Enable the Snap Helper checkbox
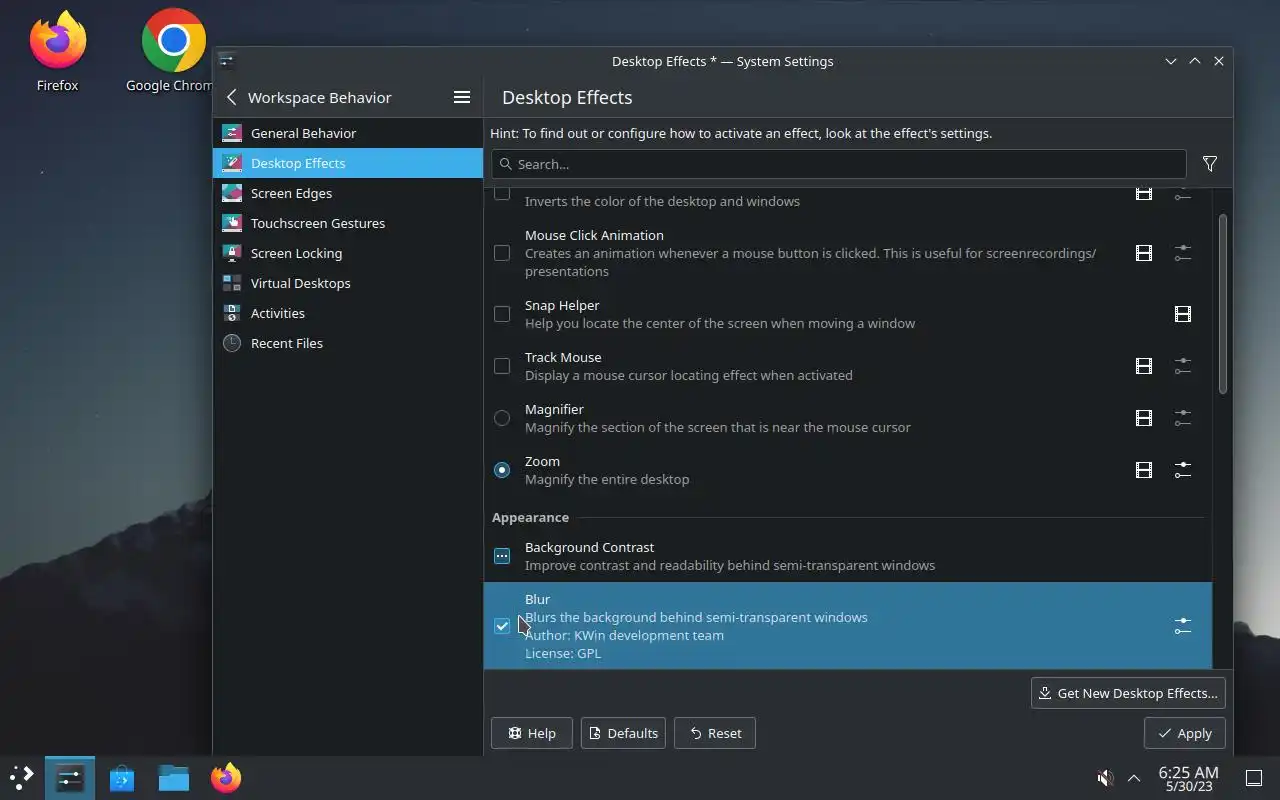The image size is (1280, 800). coord(502,314)
